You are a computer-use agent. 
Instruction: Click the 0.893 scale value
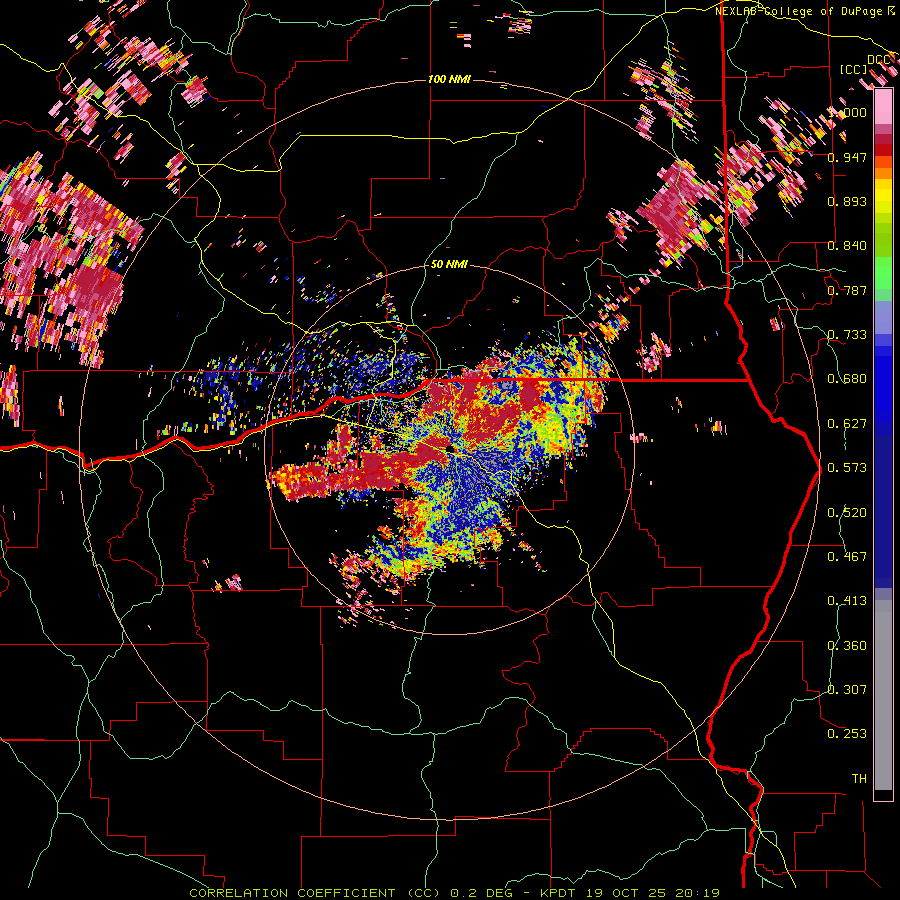847,201
